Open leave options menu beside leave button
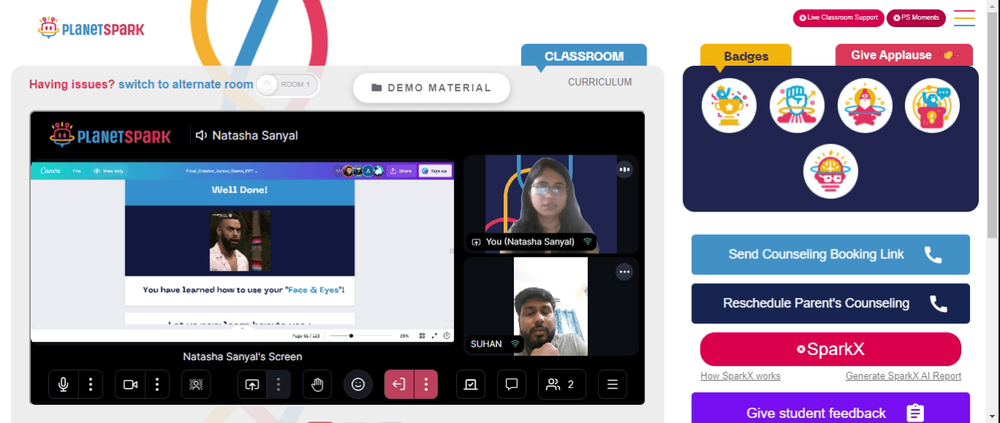The width and height of the screenshot is (1000, 423). pyautogui.click(x=425, y=385)
